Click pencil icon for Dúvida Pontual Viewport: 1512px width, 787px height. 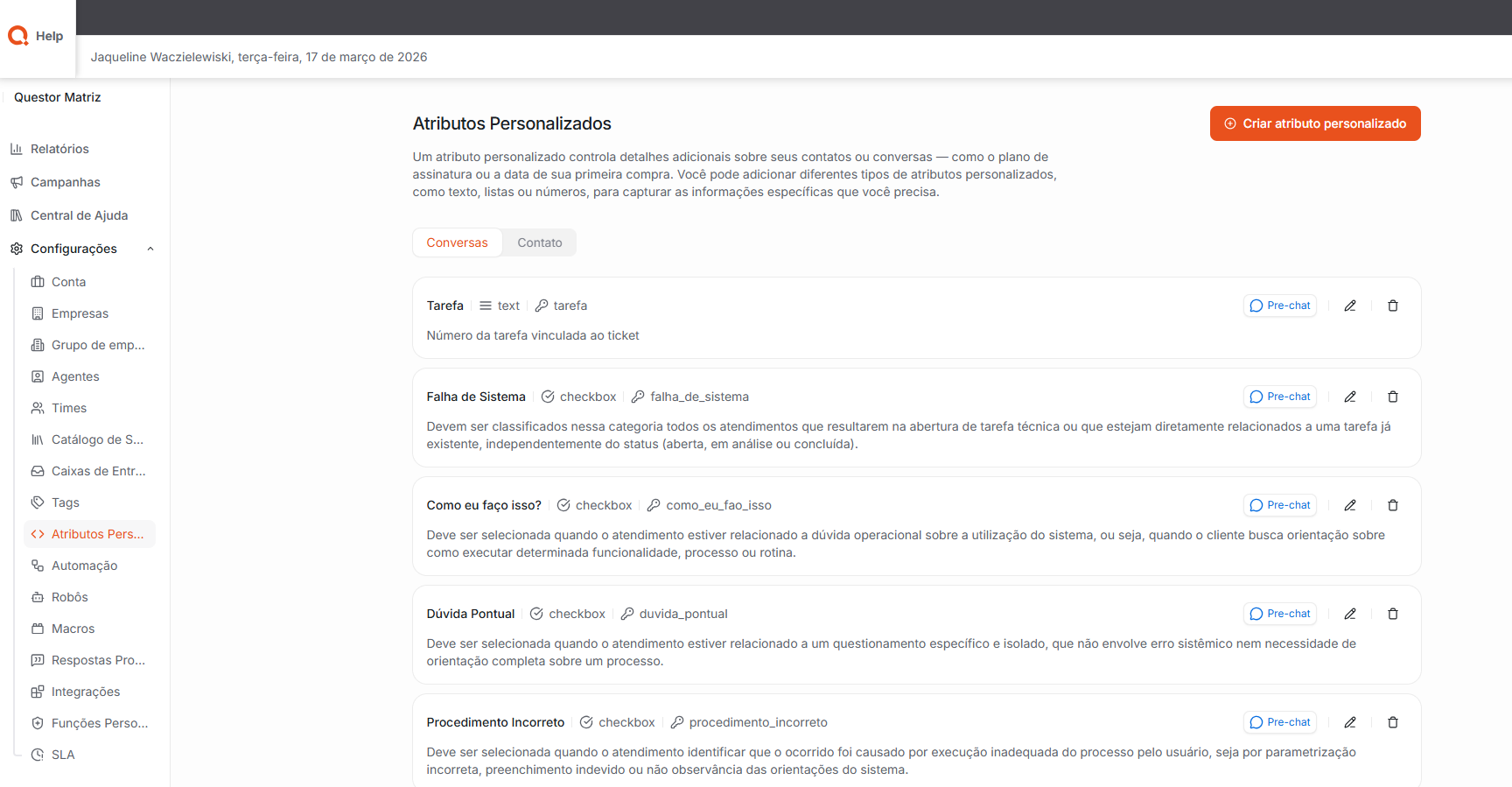click(x=1350, y=614)
